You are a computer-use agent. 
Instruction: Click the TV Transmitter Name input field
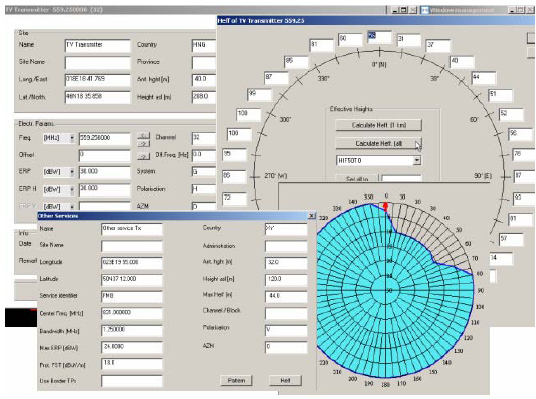click(x=97, y=45)
